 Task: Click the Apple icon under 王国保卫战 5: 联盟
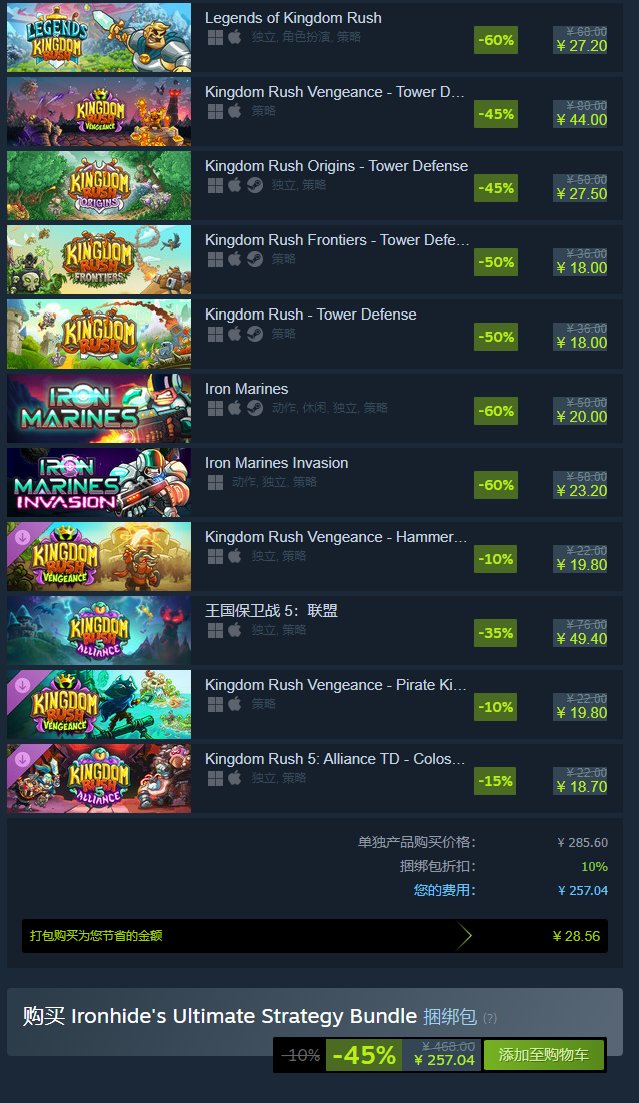point(235,630)
